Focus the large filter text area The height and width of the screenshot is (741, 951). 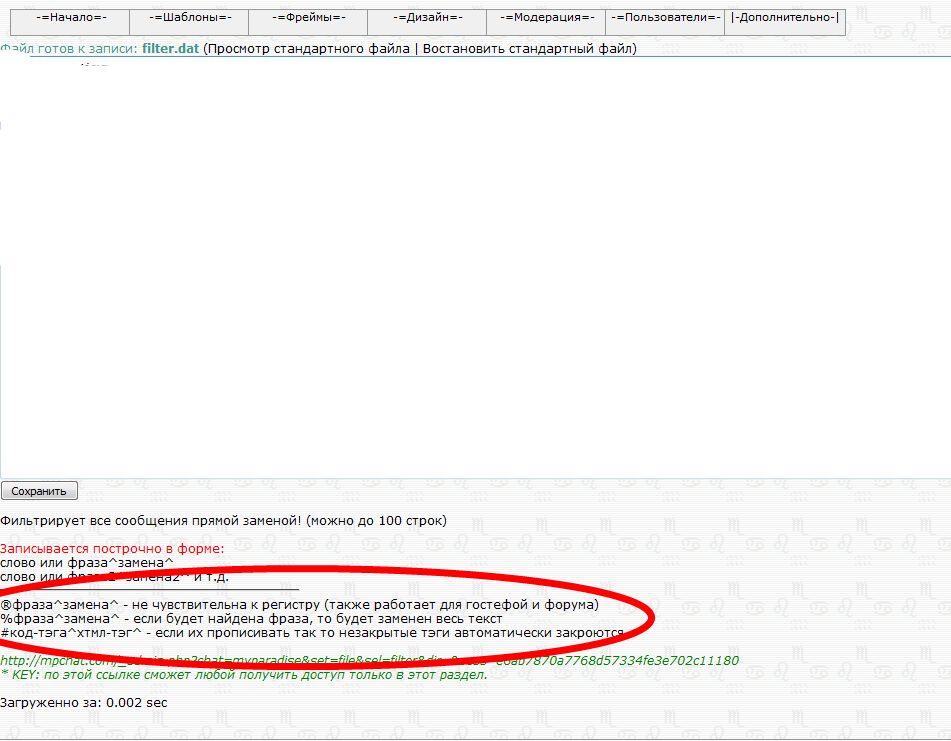475,270
